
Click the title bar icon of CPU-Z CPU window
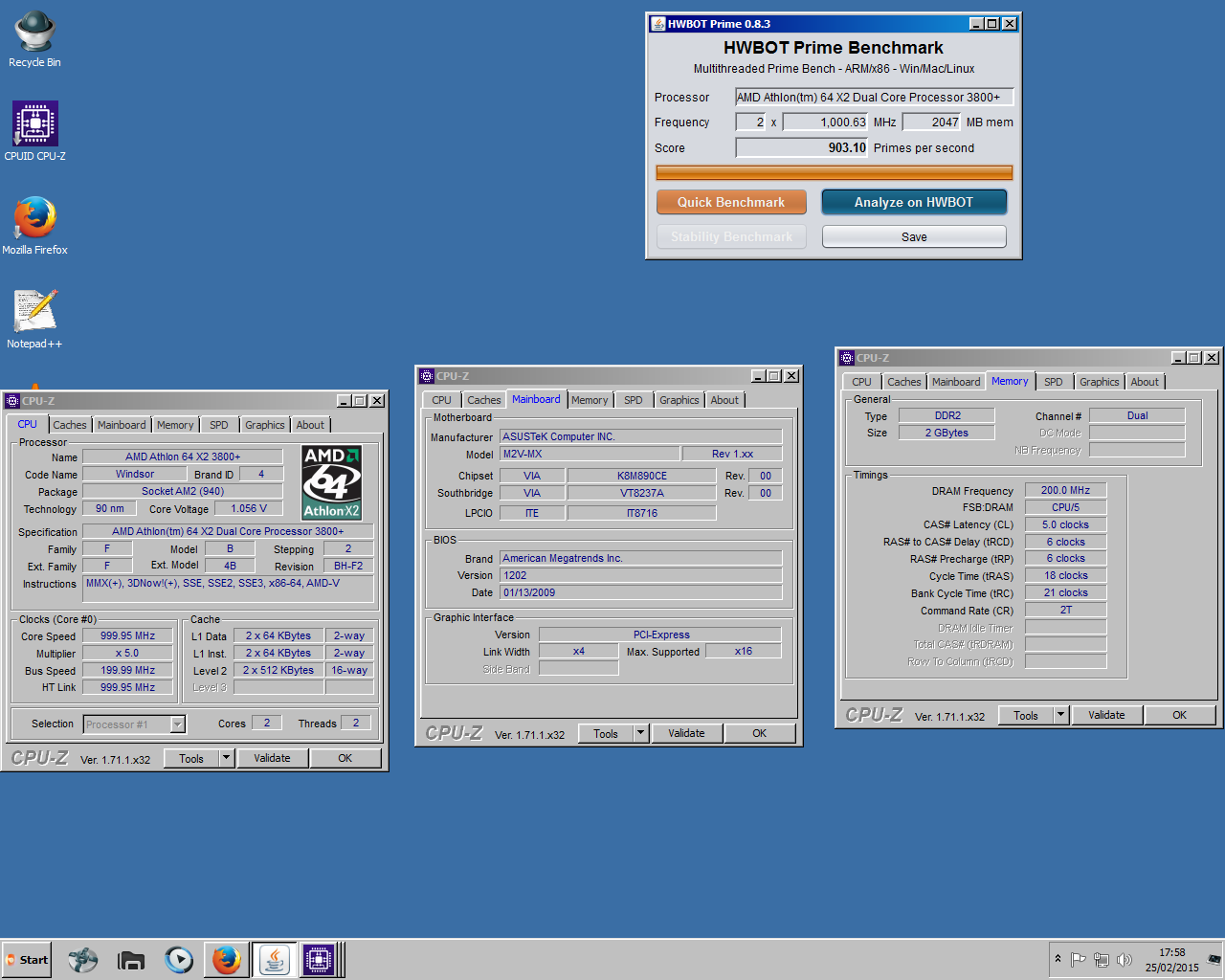(12, 401)
